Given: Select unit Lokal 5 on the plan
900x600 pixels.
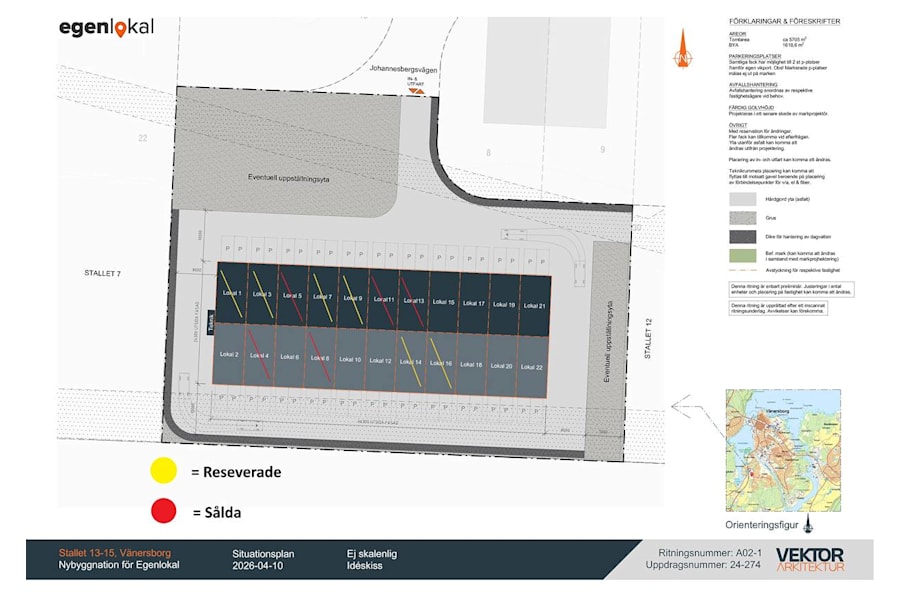Looking at the screenshot, I should 293,295.
